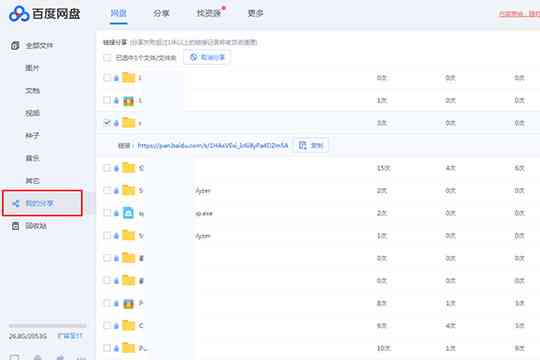Click the copy icon next to share link

point(302,145)
